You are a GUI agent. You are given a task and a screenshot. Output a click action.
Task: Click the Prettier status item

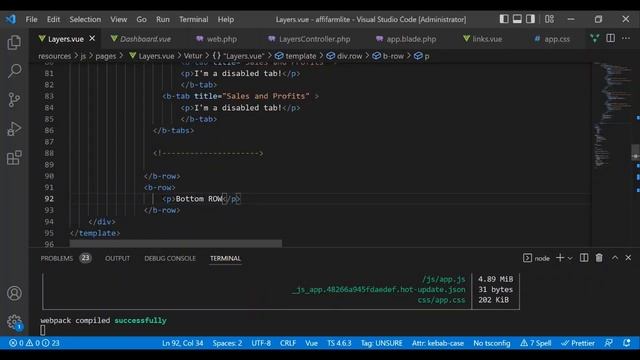click(x=578, y=343)
